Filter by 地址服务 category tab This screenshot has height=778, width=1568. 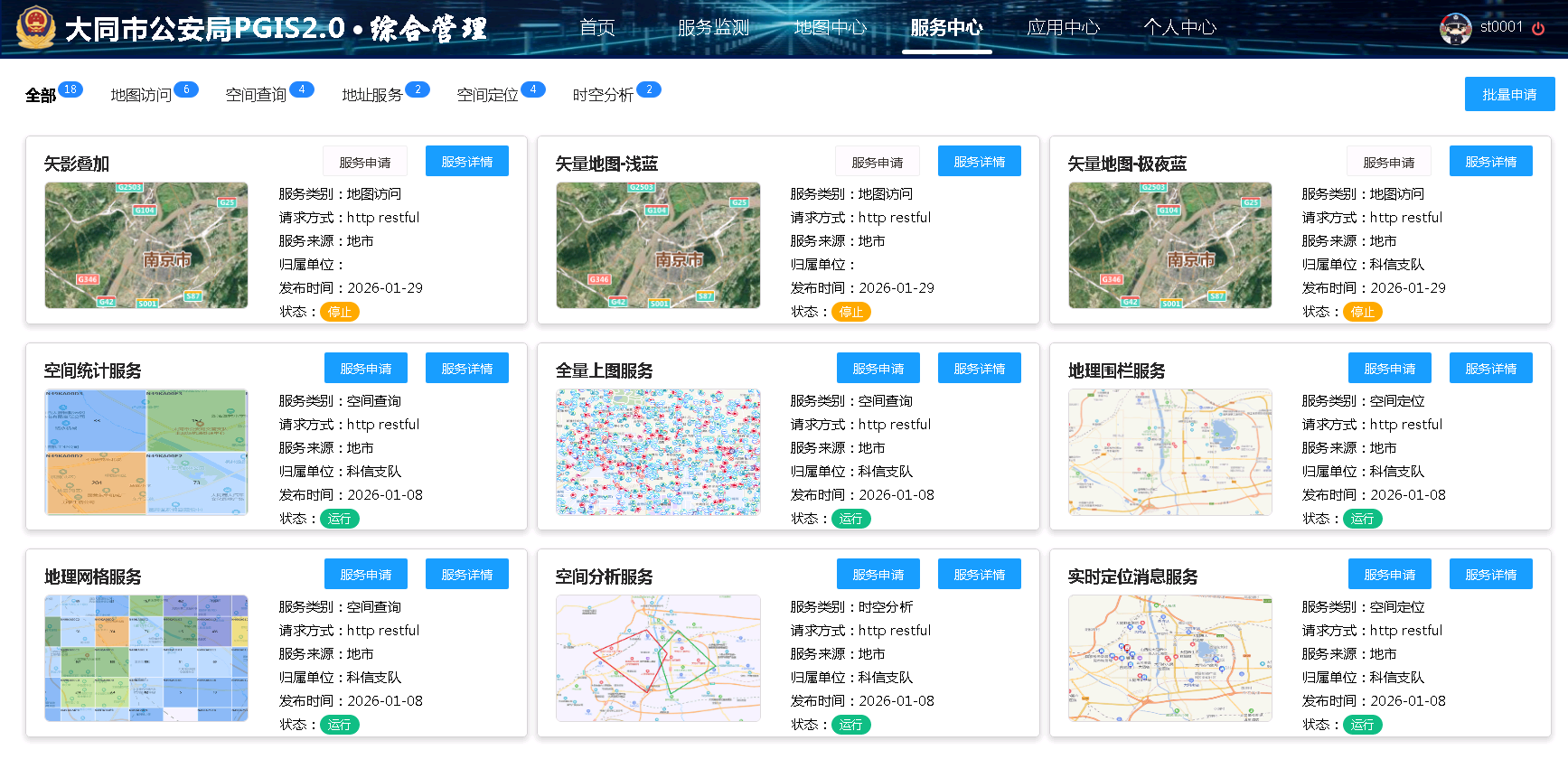(372, 96)
